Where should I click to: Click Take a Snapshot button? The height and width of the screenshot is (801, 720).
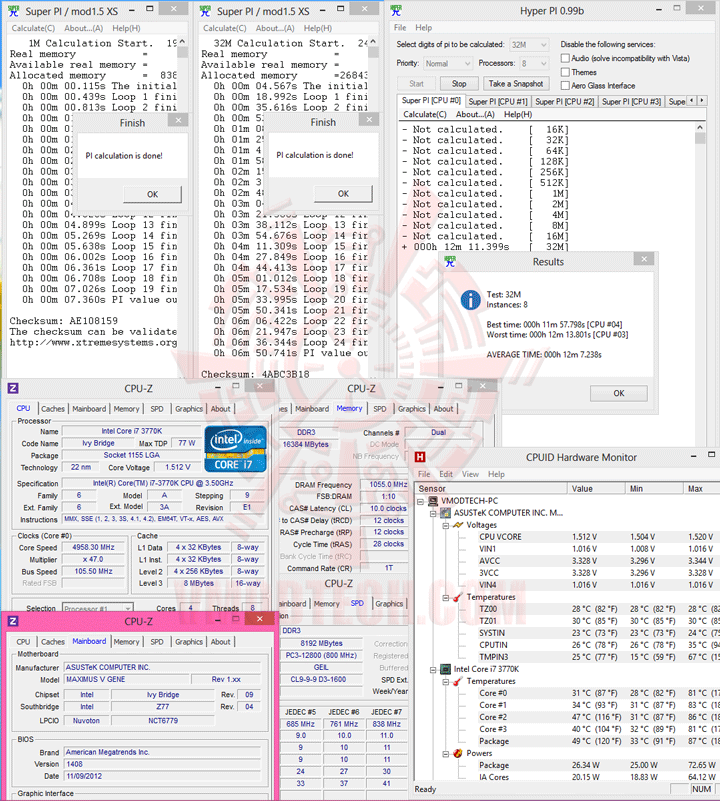[516, 83]
